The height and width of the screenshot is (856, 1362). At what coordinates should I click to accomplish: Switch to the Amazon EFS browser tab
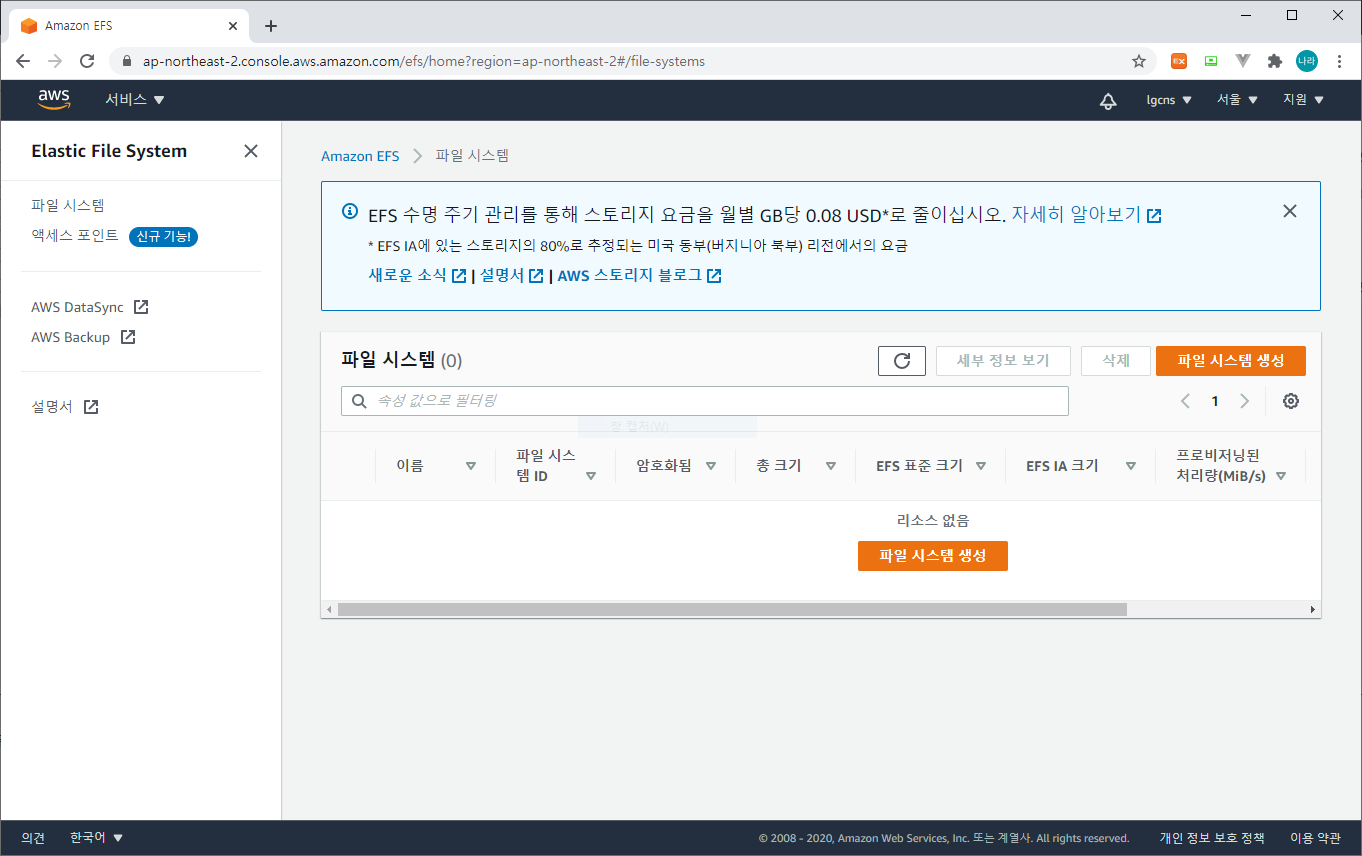click(x=128, y=26)
